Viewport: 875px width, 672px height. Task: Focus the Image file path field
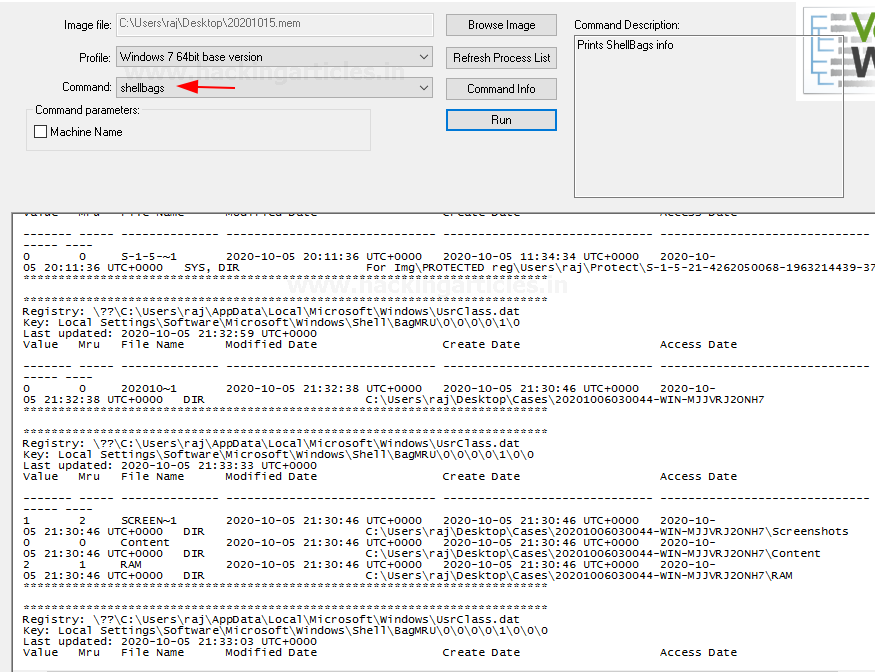tap(274, 24)
